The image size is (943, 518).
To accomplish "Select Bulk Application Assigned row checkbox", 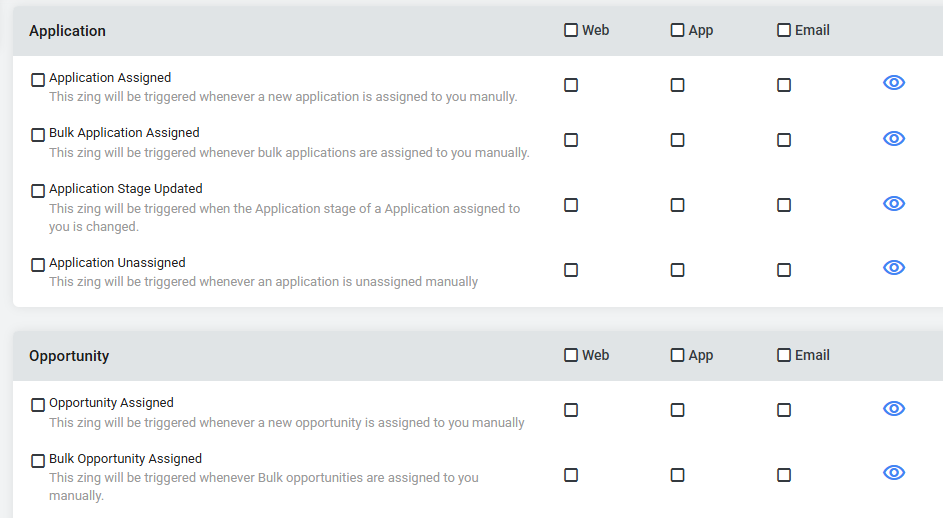I will tap(38, 135).
